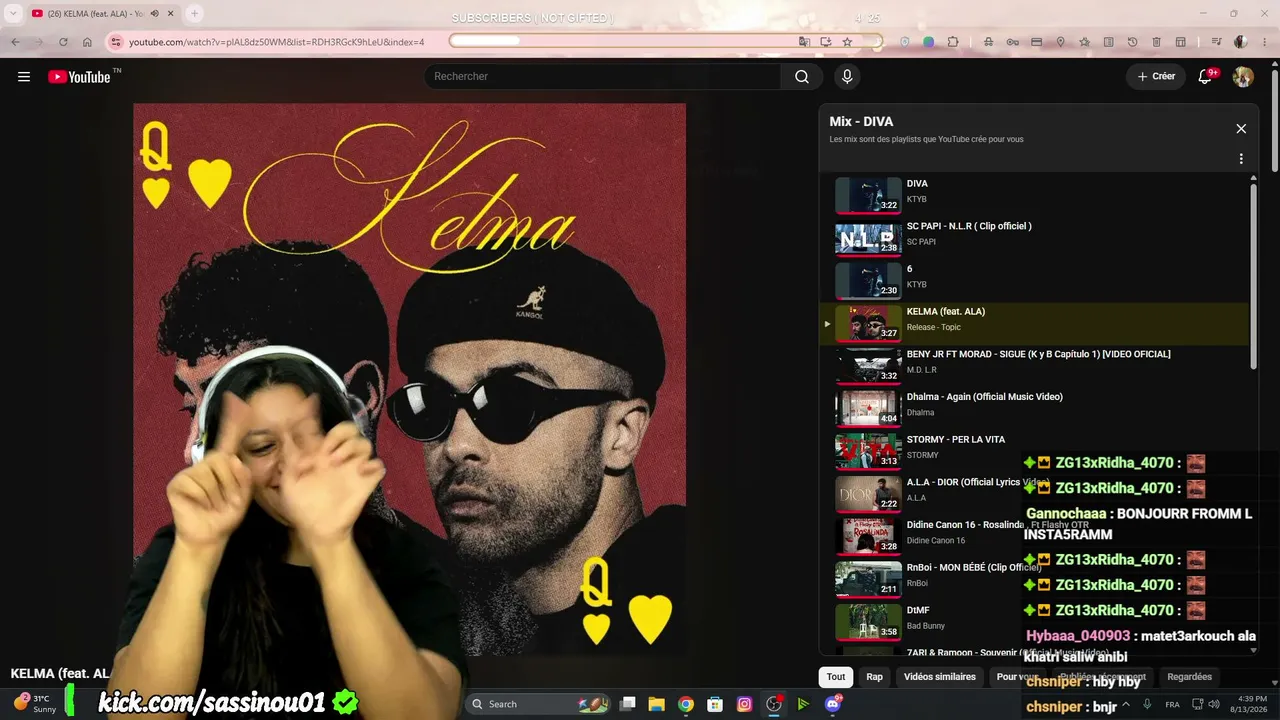1280x720 pixels.
Task: Select the 'Rap' filter chip
Action: tap(875, 677)
